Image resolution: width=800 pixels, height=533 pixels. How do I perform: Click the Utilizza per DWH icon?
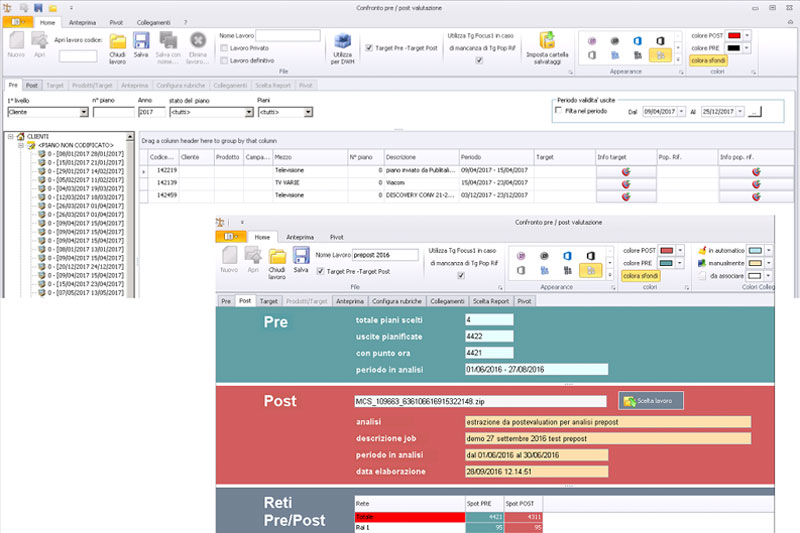click(342, 42)
